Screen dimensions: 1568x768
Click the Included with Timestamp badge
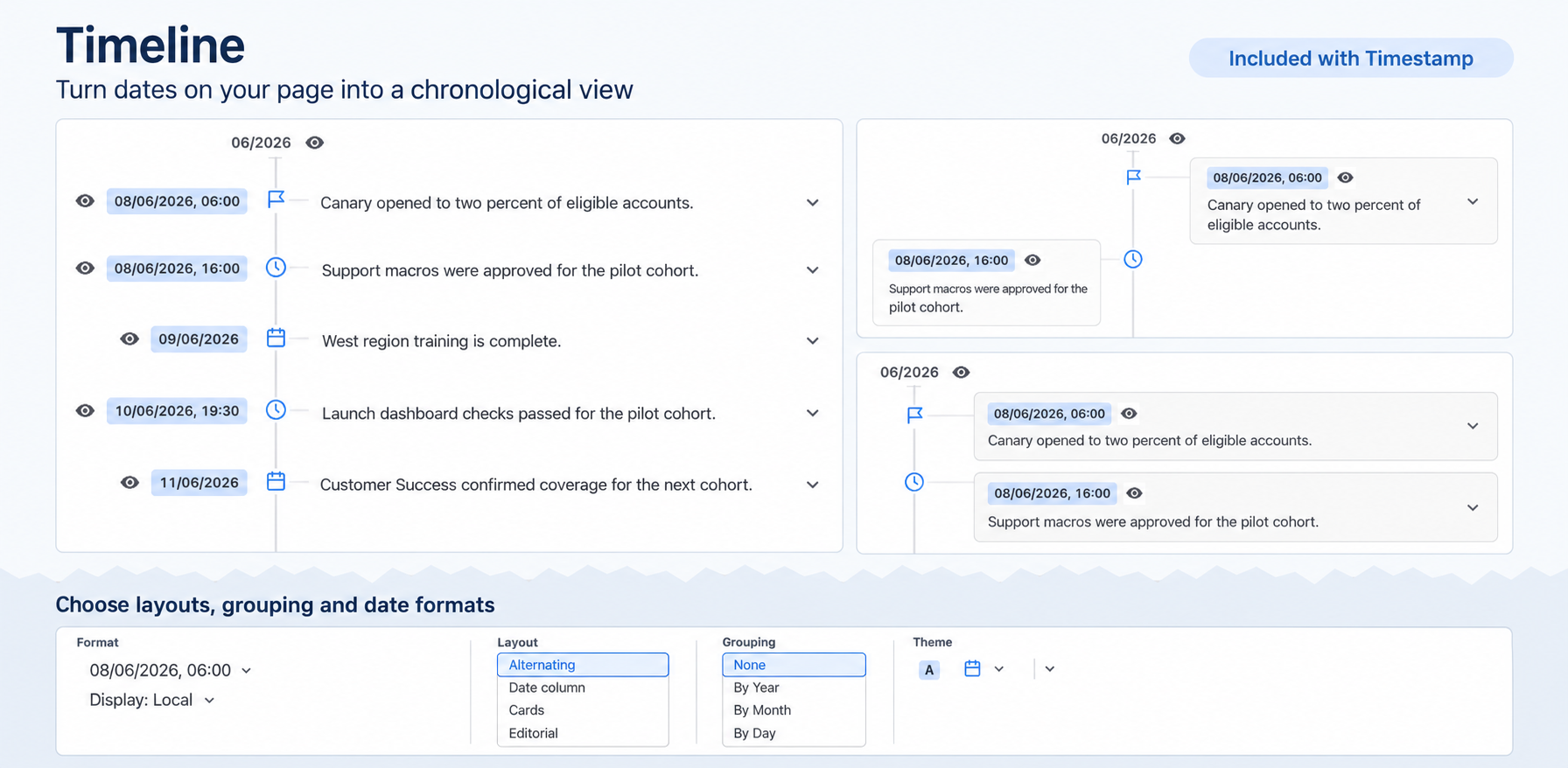coord(1350,58)
